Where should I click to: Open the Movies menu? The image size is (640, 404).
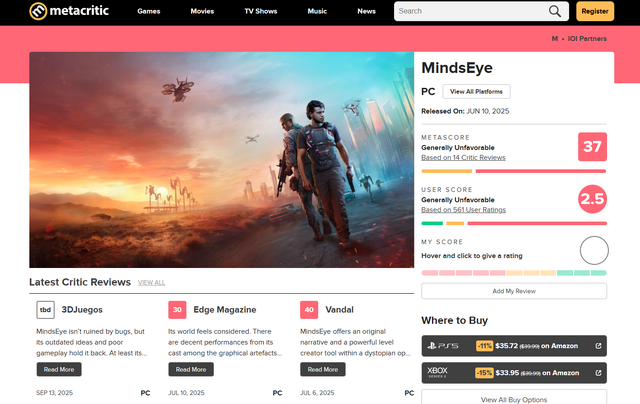[202, 12]
